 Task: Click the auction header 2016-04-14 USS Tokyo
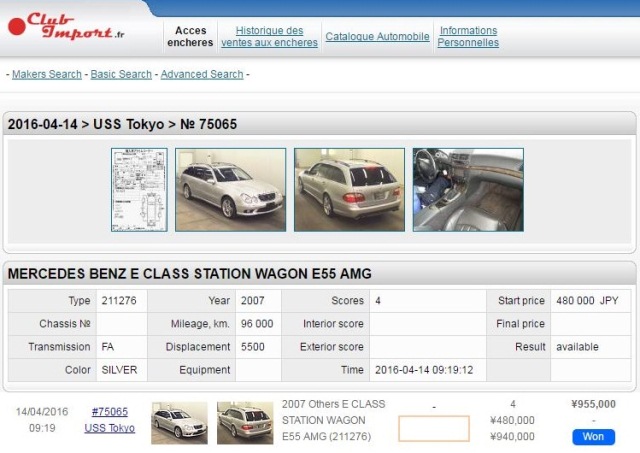coord(122,125)
